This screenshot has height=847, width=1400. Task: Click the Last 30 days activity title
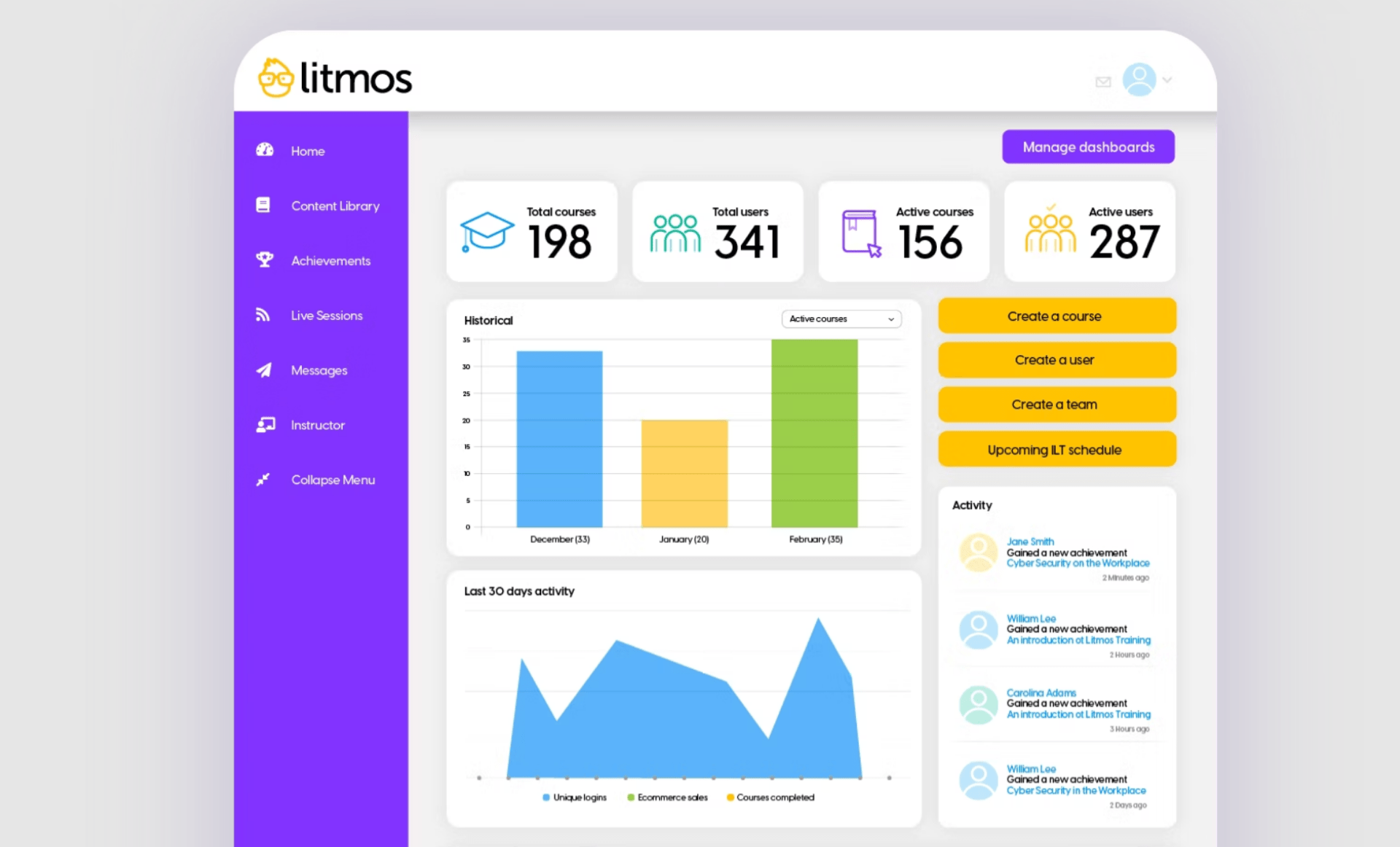click(519, 591)
